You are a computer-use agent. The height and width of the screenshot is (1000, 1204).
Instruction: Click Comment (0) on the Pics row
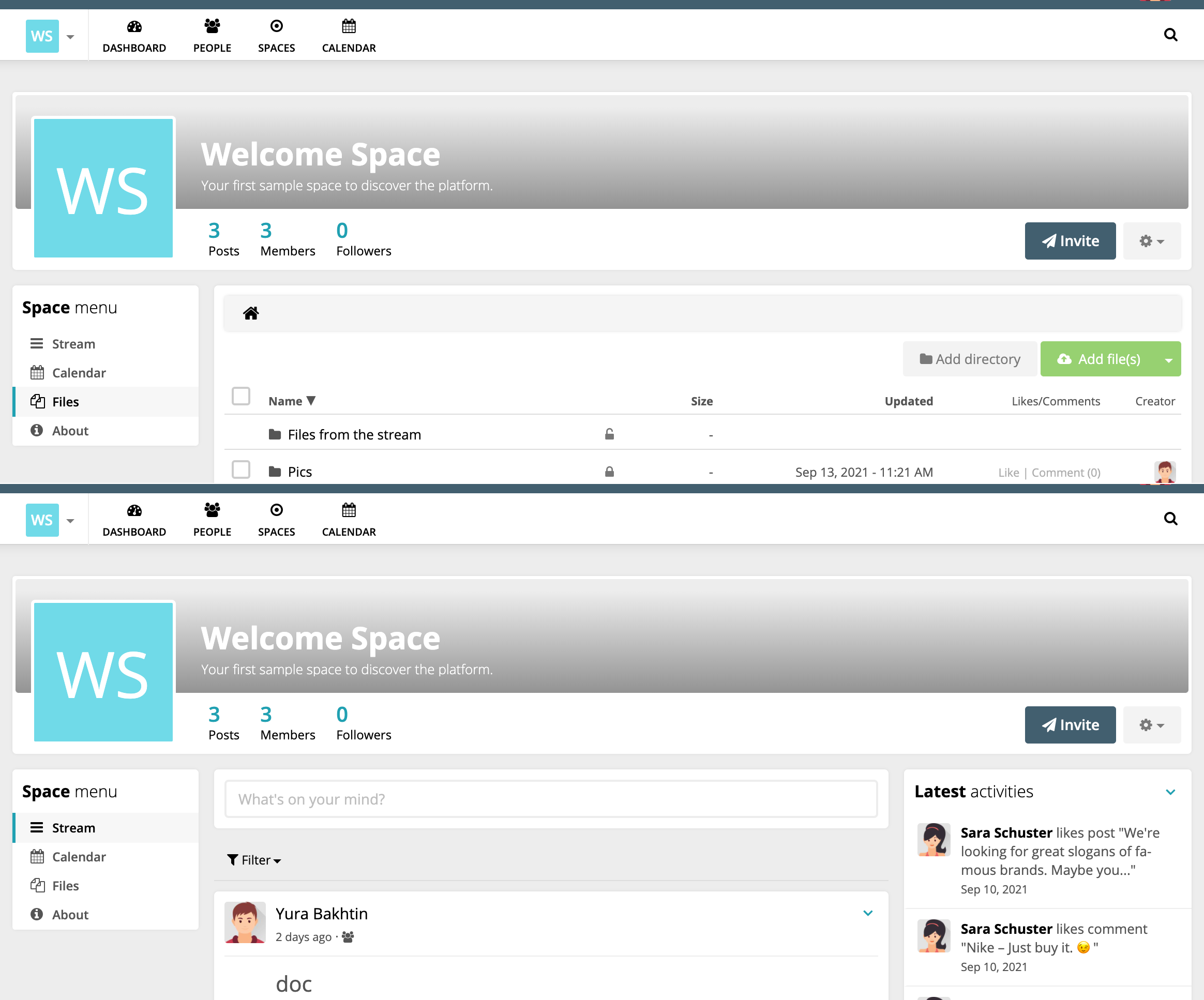tap(1066, 473)
